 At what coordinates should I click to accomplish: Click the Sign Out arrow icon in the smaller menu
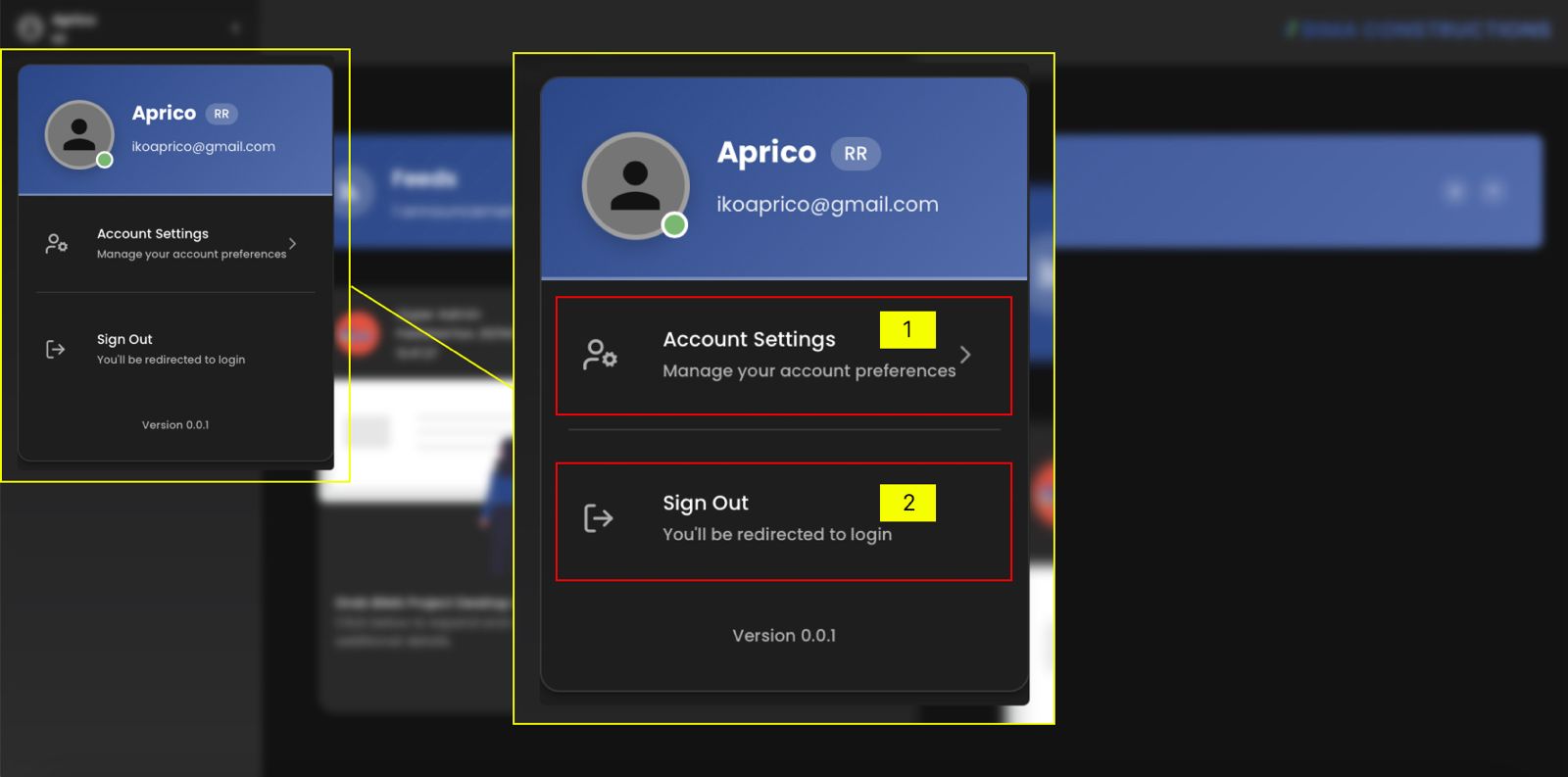56,349
